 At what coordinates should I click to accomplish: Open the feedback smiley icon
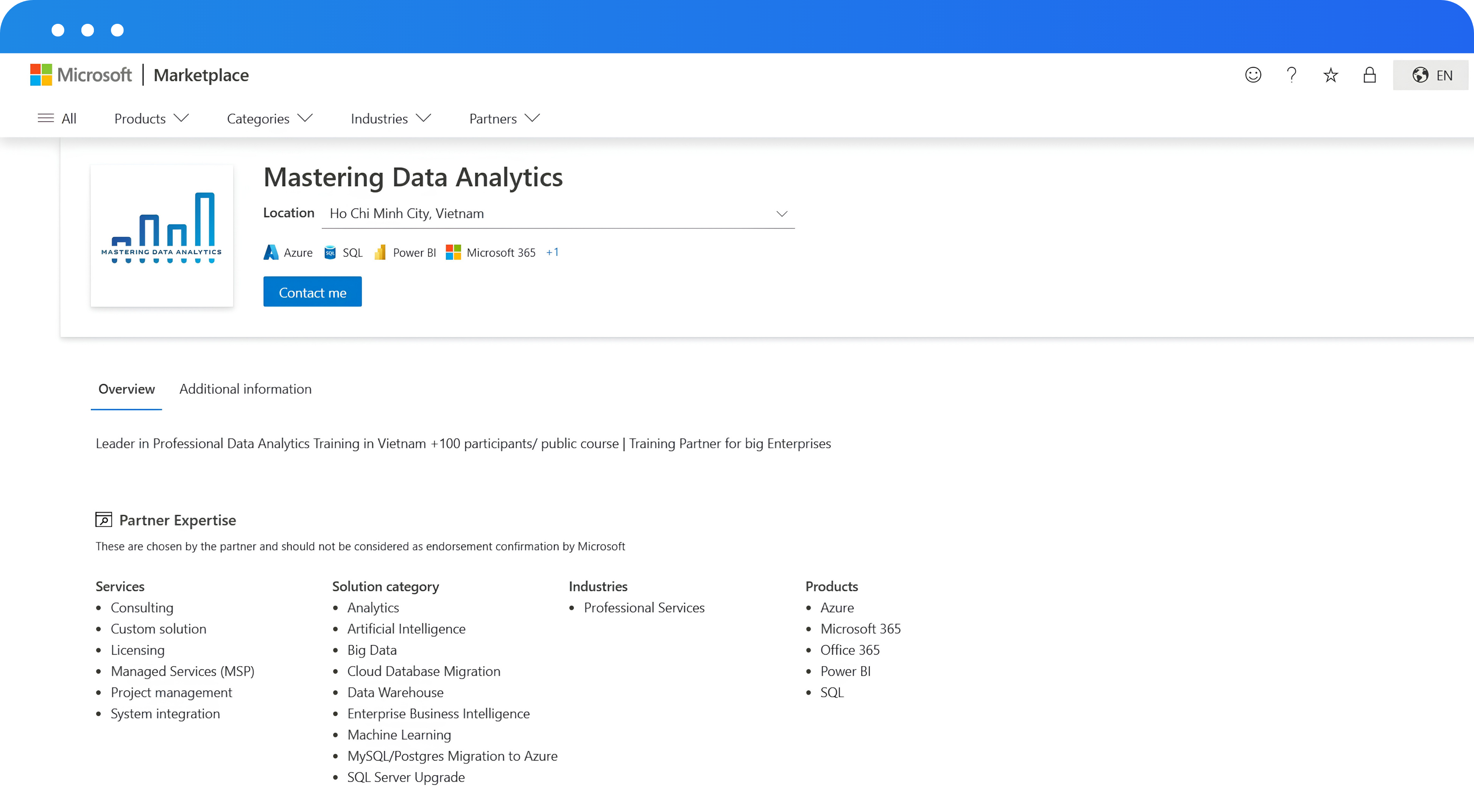[1253, 75]
